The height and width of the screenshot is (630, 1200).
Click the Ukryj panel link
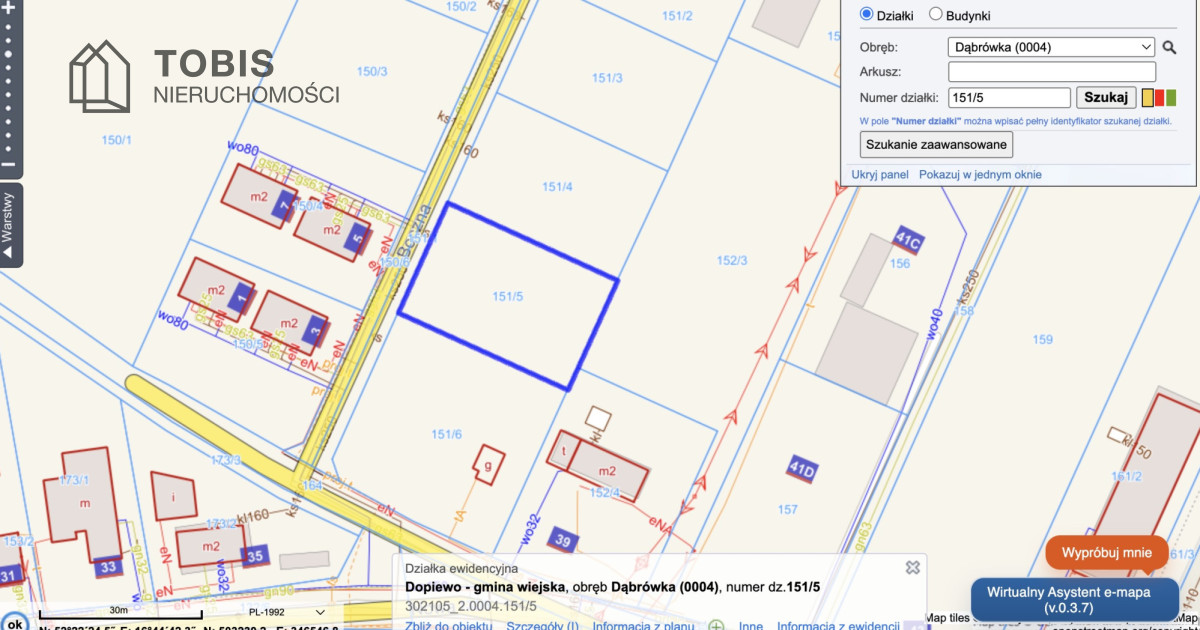click(x=880, y=174)
